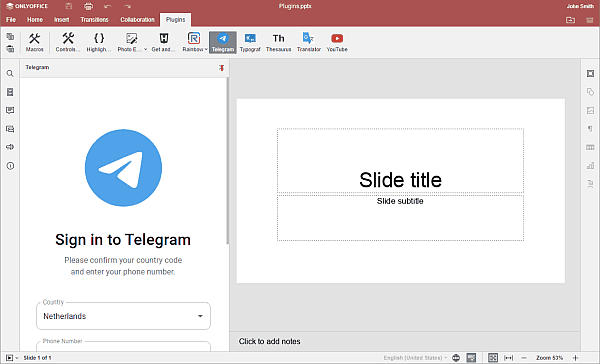Click the Zoom 53% label
This screenshot has height=364, width=600.
[x=549, y=357]
